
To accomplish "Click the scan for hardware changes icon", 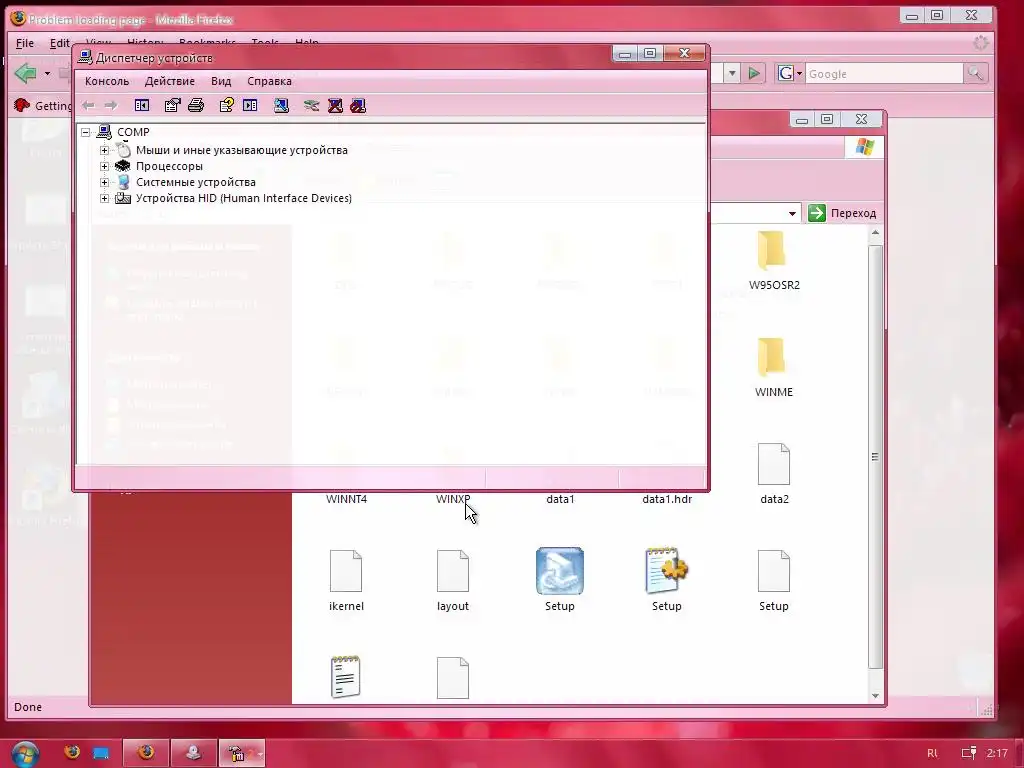I will pyautogui.click(x=281, y=105).
